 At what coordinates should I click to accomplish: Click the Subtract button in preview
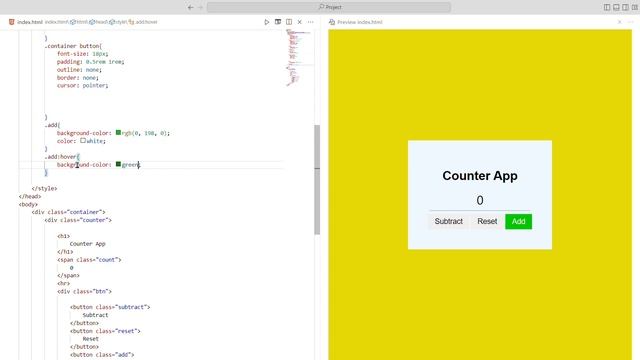[x=449, y=221]
